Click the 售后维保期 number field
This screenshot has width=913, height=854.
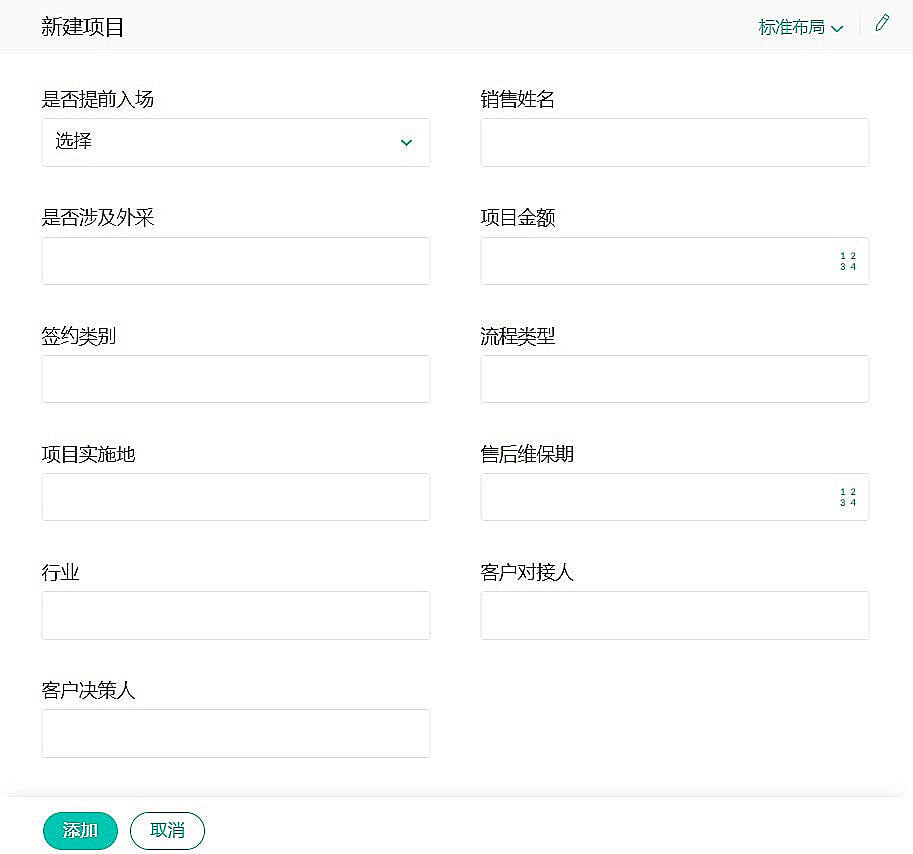tap(655, 497)
